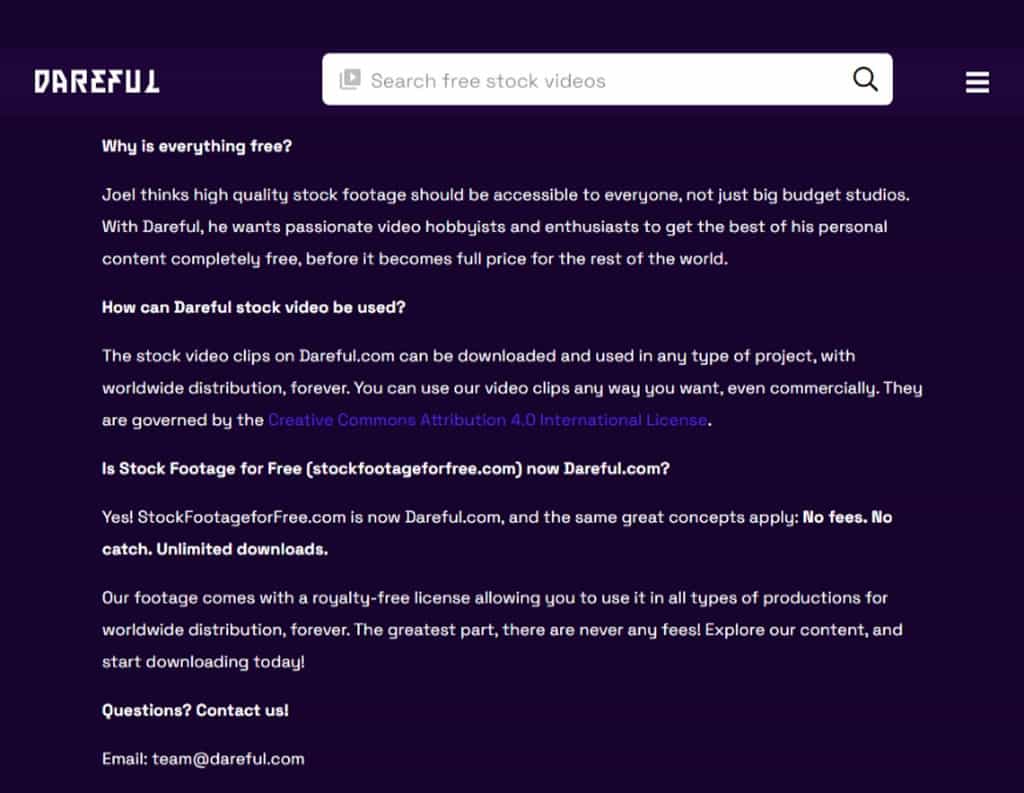Click the bold catch. Unlimited downloads. text
1024x793 pixels.
click(x=215, y=549)
